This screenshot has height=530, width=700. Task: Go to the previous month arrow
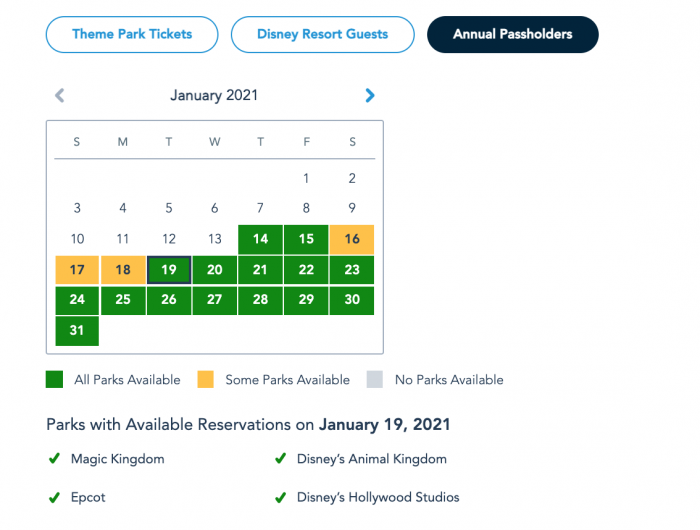(x=59, y=96)
